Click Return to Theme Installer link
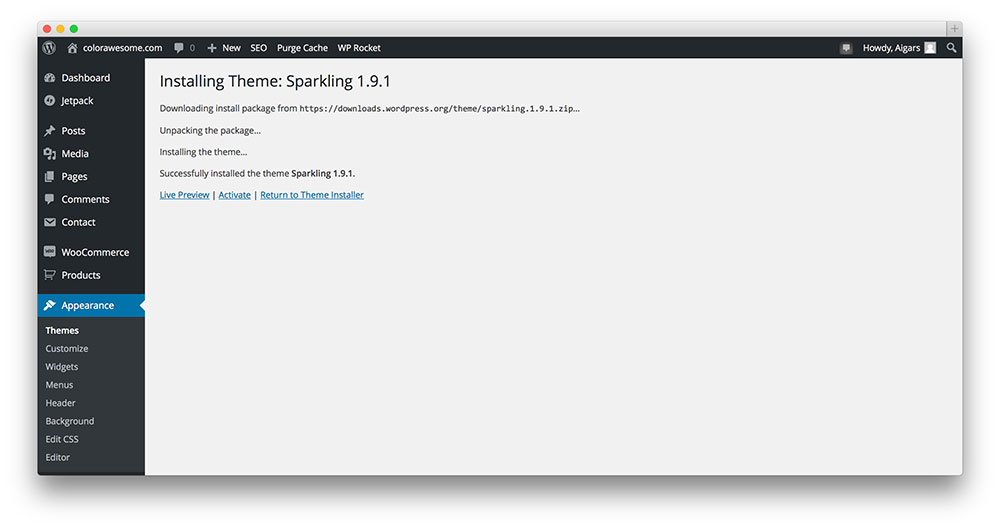 click(x=312, y=195)
